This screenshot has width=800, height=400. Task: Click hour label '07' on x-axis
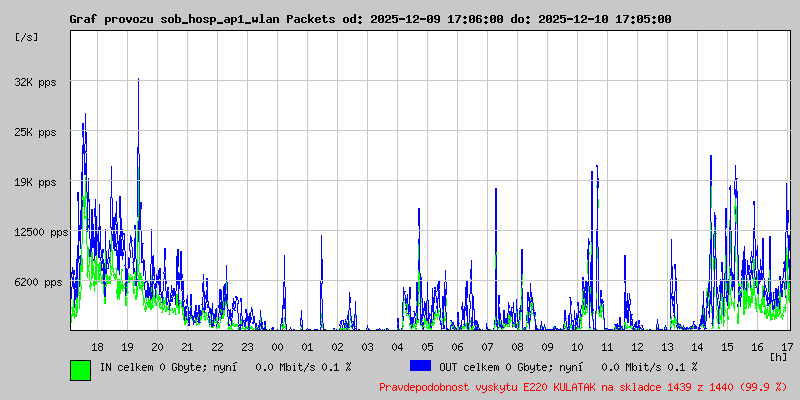487,347
